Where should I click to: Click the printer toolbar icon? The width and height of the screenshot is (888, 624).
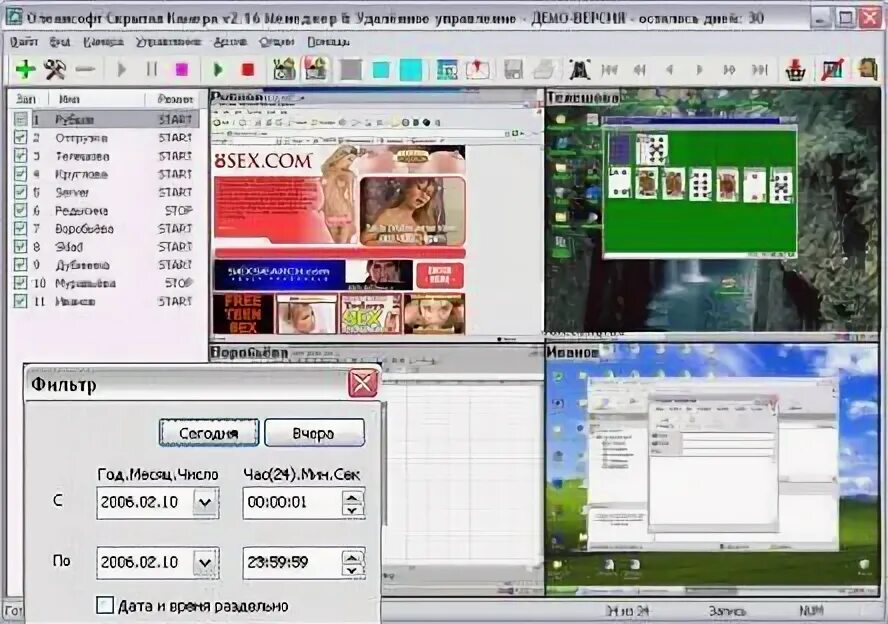(x=544, y=70)
